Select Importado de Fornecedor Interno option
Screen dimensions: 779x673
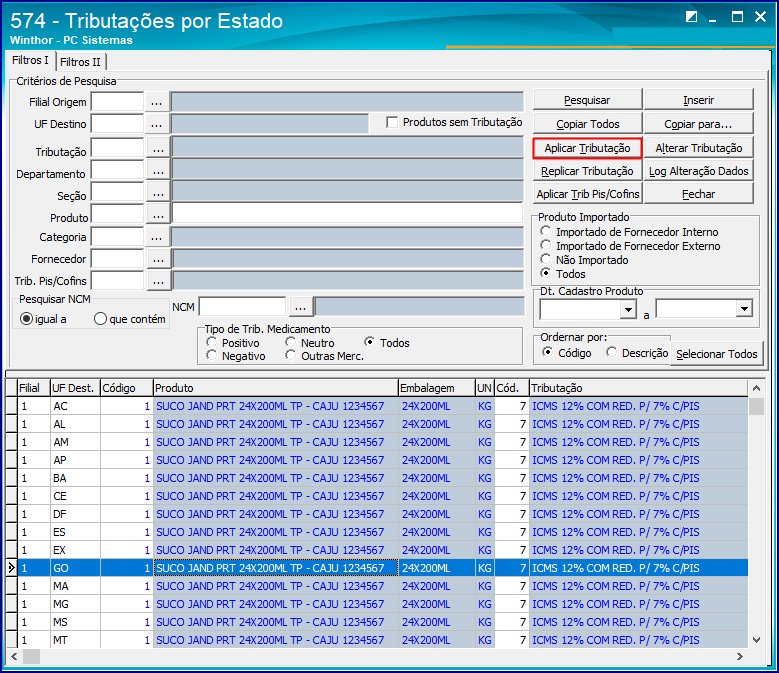click(x=546, y=231)
